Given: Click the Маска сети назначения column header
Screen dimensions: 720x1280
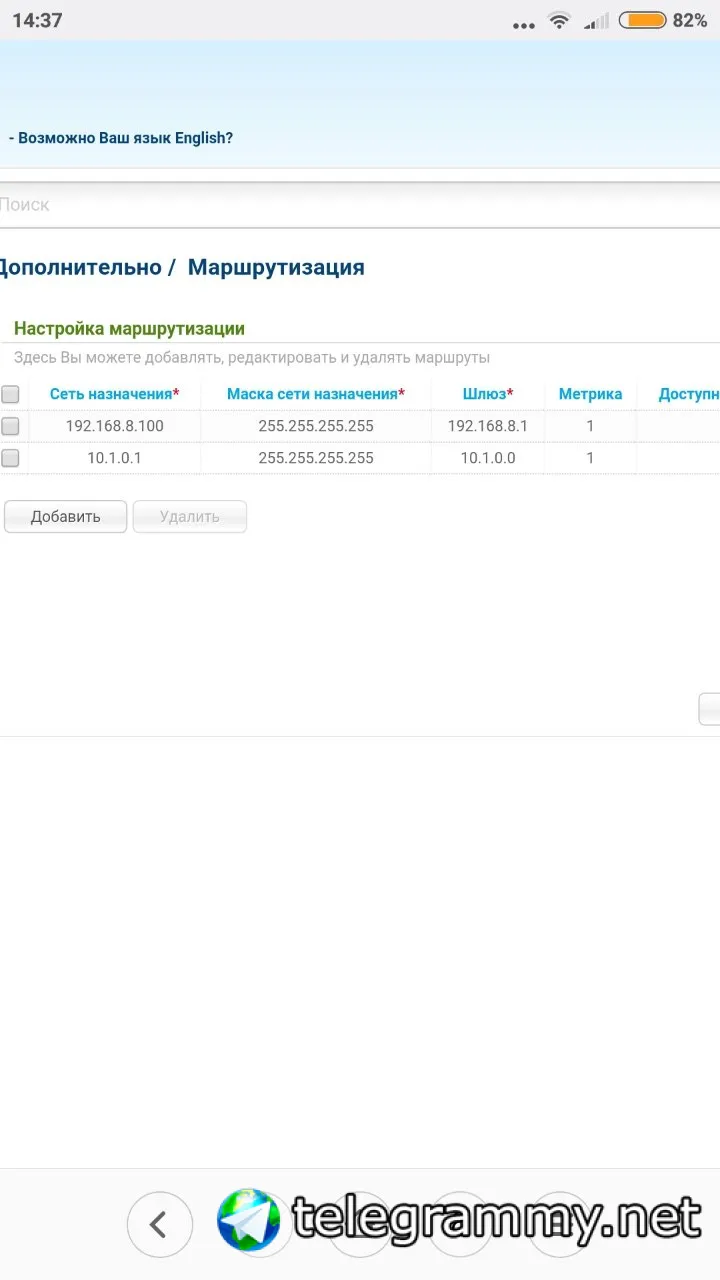Looking at the screenshot, I should 316,394.
